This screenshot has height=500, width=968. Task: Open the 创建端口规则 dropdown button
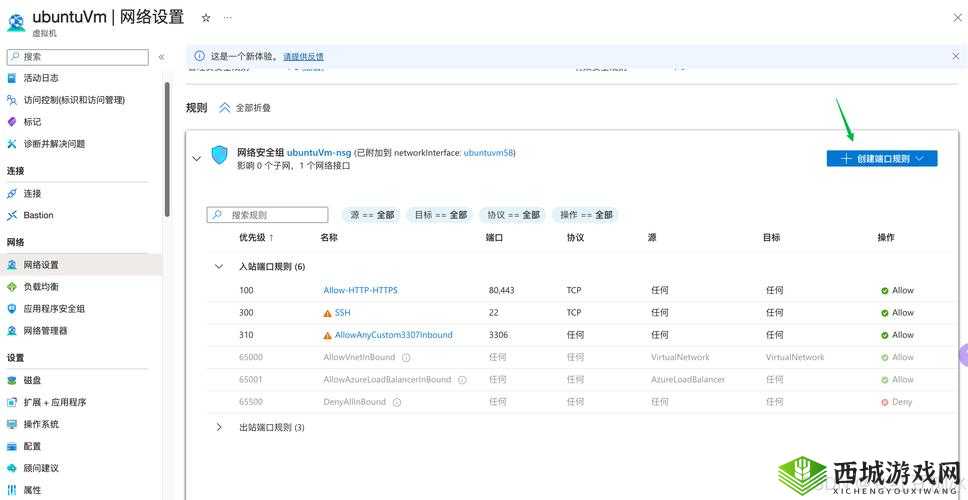pos(882,159)
